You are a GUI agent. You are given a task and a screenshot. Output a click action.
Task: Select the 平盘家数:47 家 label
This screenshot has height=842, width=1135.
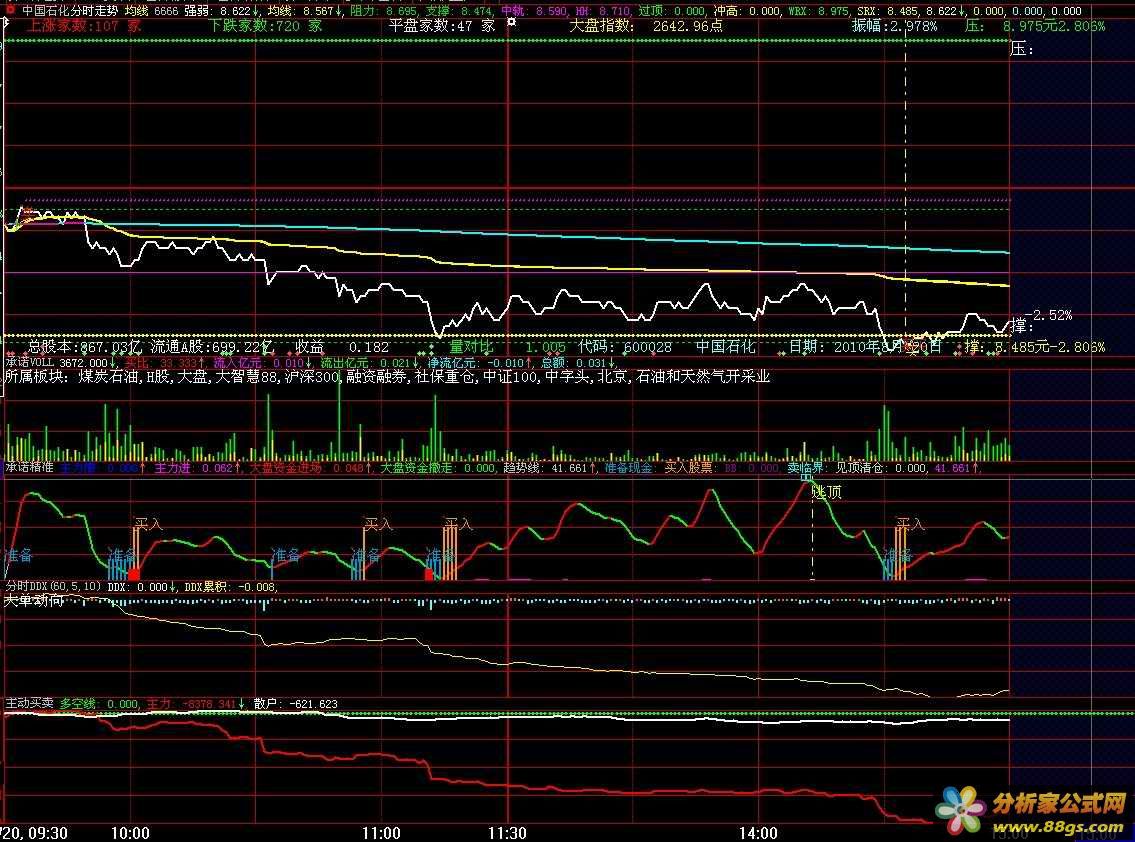pos(442,26)
